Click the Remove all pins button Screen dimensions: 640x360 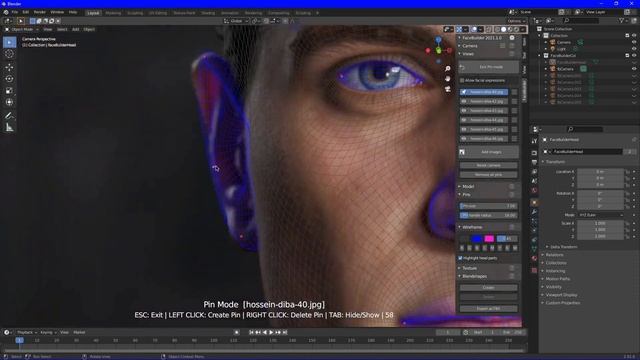(x=489, y=175)
